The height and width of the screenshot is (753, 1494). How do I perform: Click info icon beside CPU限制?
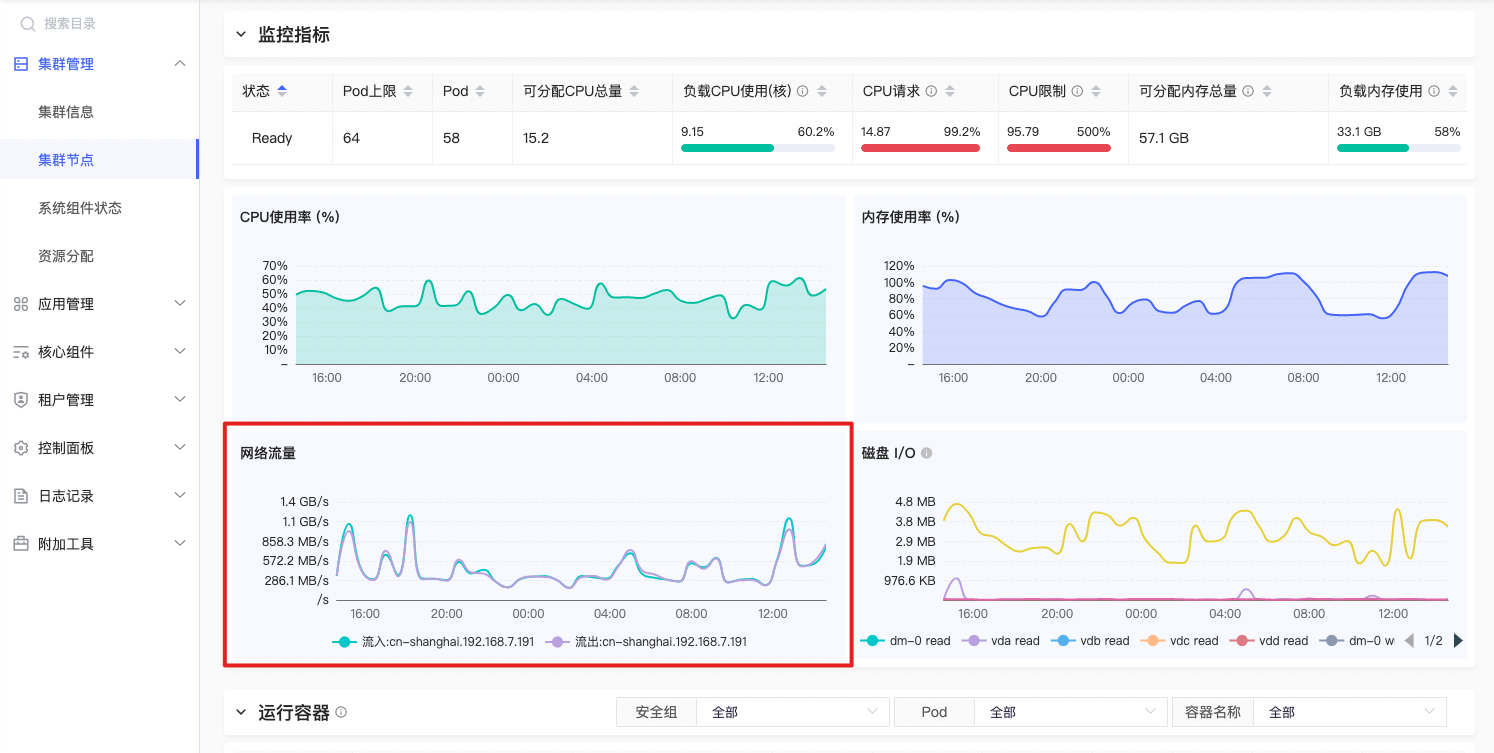pos(1077,91)
